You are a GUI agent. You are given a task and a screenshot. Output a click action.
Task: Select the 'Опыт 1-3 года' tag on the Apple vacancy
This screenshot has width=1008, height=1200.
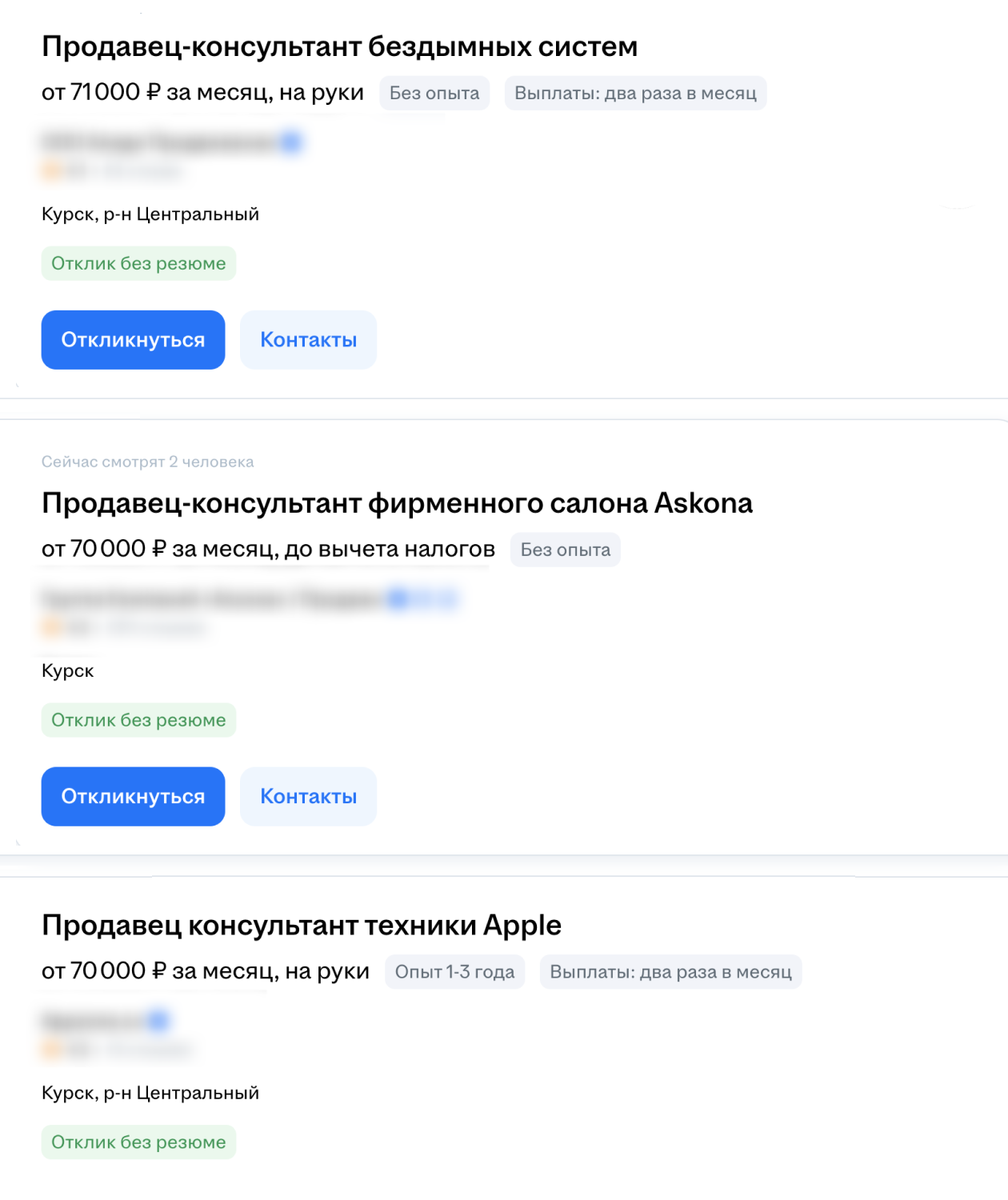click(x=454, y=972)
